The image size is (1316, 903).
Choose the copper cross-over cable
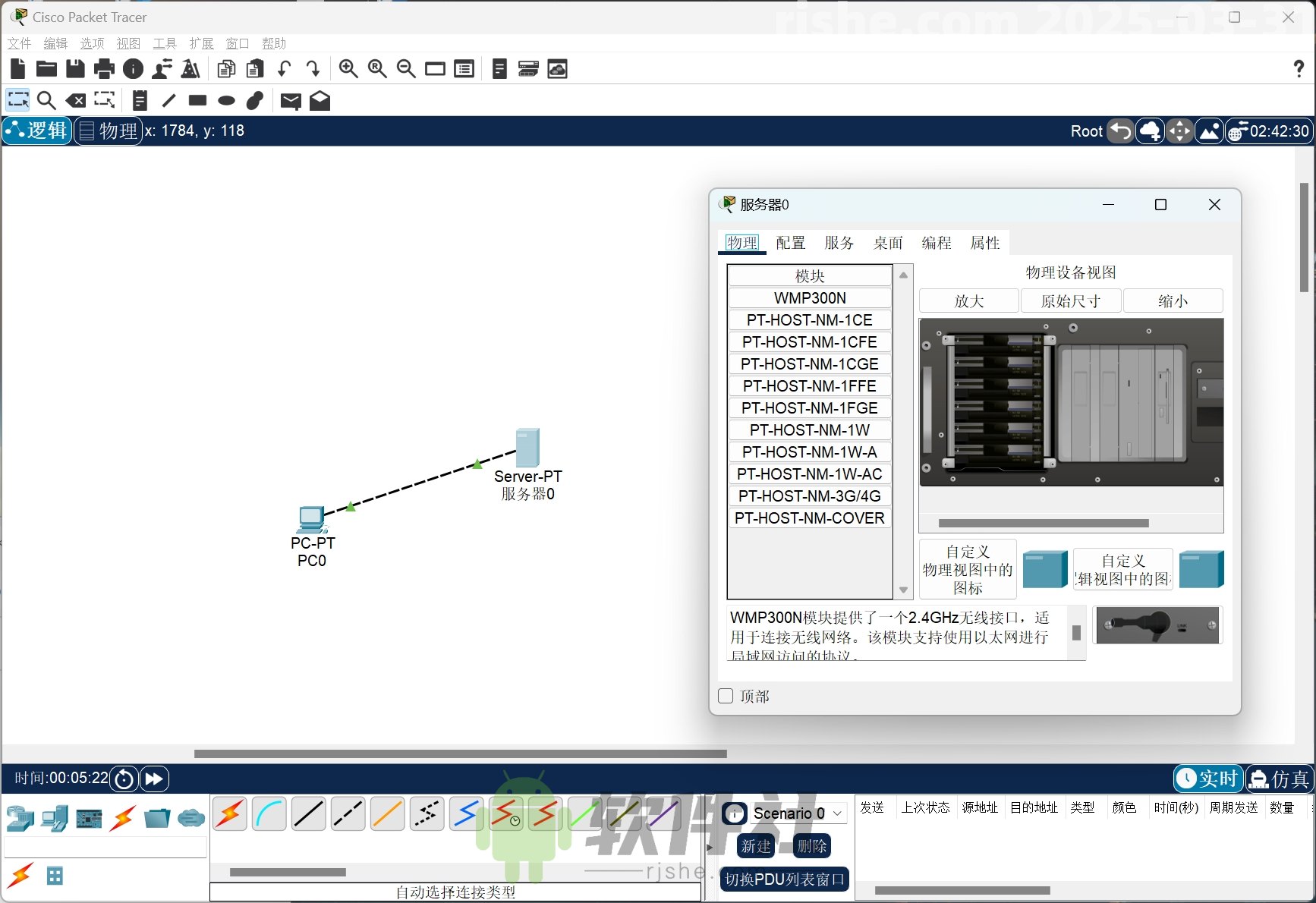click(348, 814)
